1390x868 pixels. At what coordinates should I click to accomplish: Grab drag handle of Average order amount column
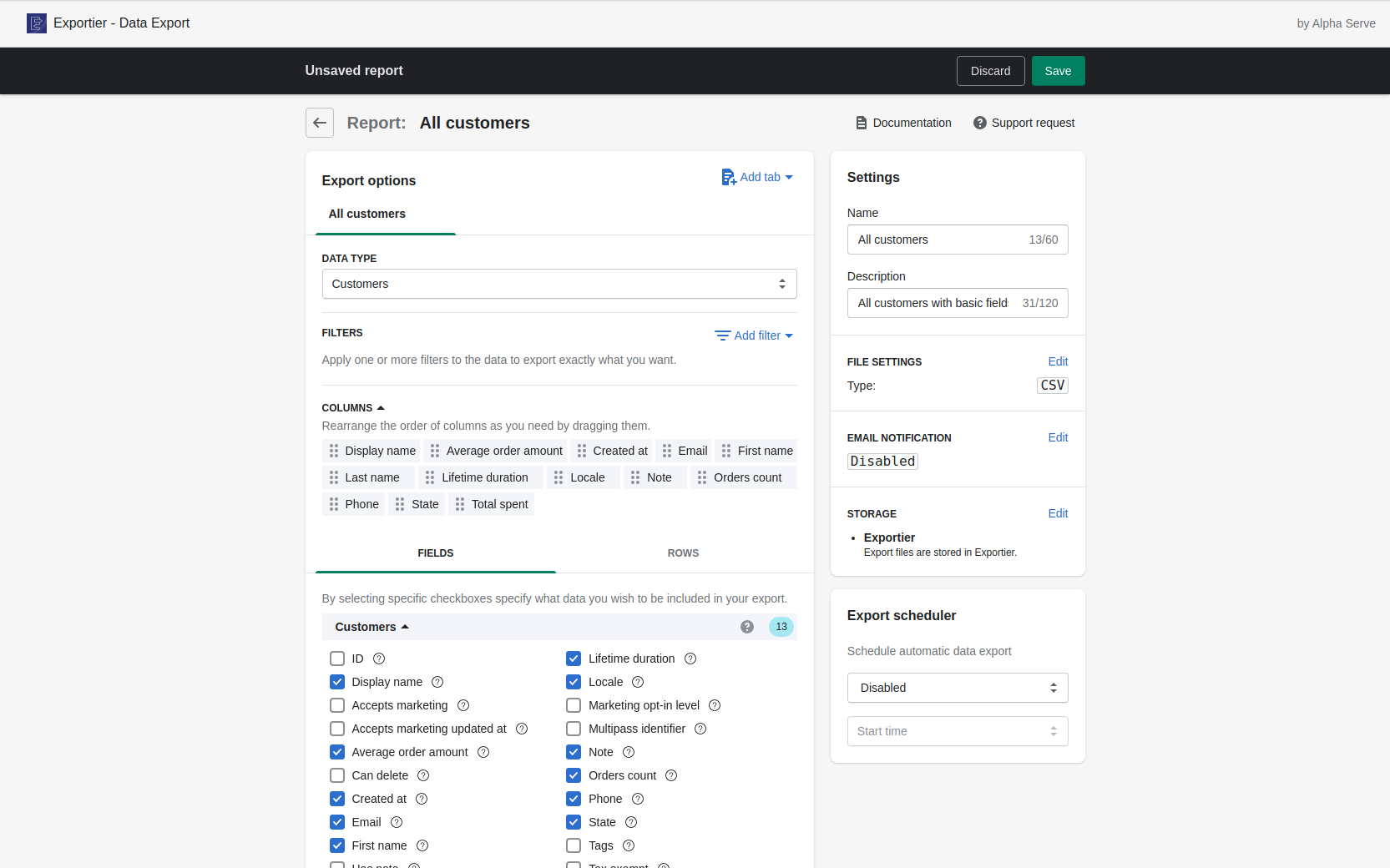tap(435, 451)
